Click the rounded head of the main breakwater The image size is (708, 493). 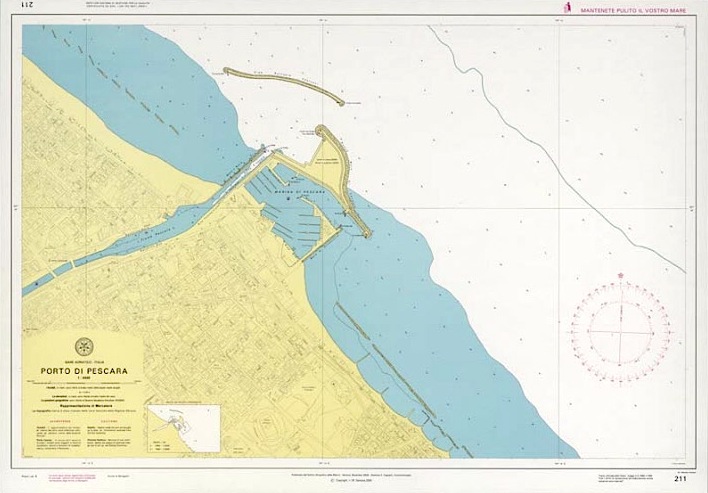pos(322,131)
